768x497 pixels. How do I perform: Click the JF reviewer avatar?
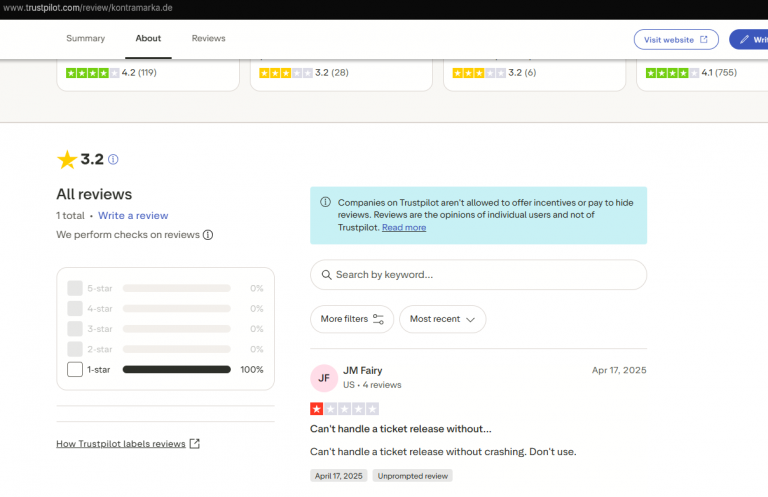324,378
